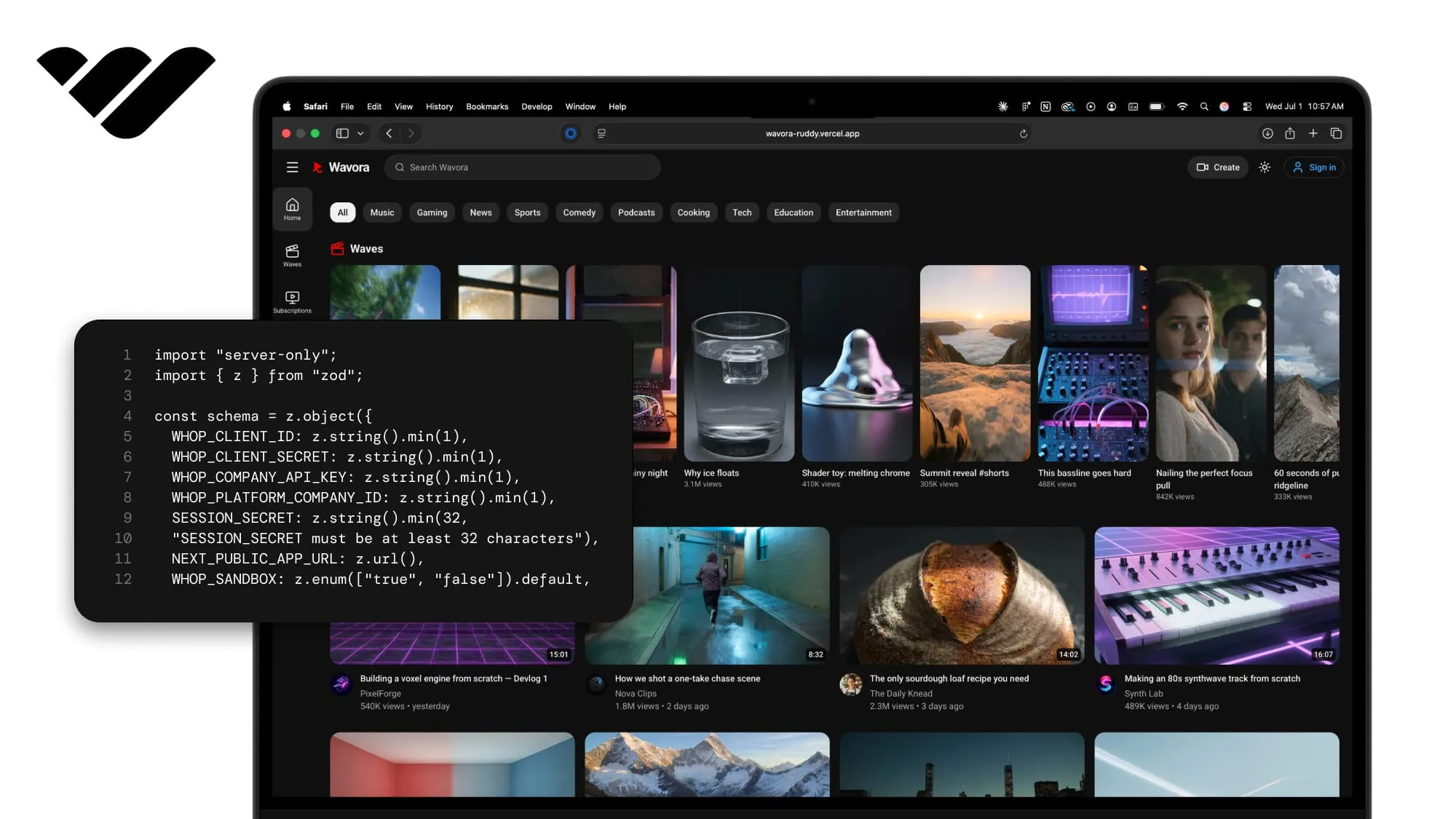Open the PixelForge channel avatar
1456x819 pixels.
(x=341, y=684)
